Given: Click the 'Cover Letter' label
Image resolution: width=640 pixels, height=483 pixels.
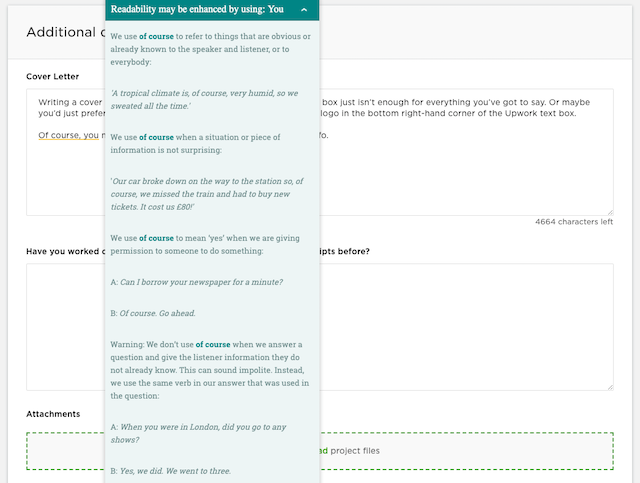Looking at the screenshot, I should (53, 76).
